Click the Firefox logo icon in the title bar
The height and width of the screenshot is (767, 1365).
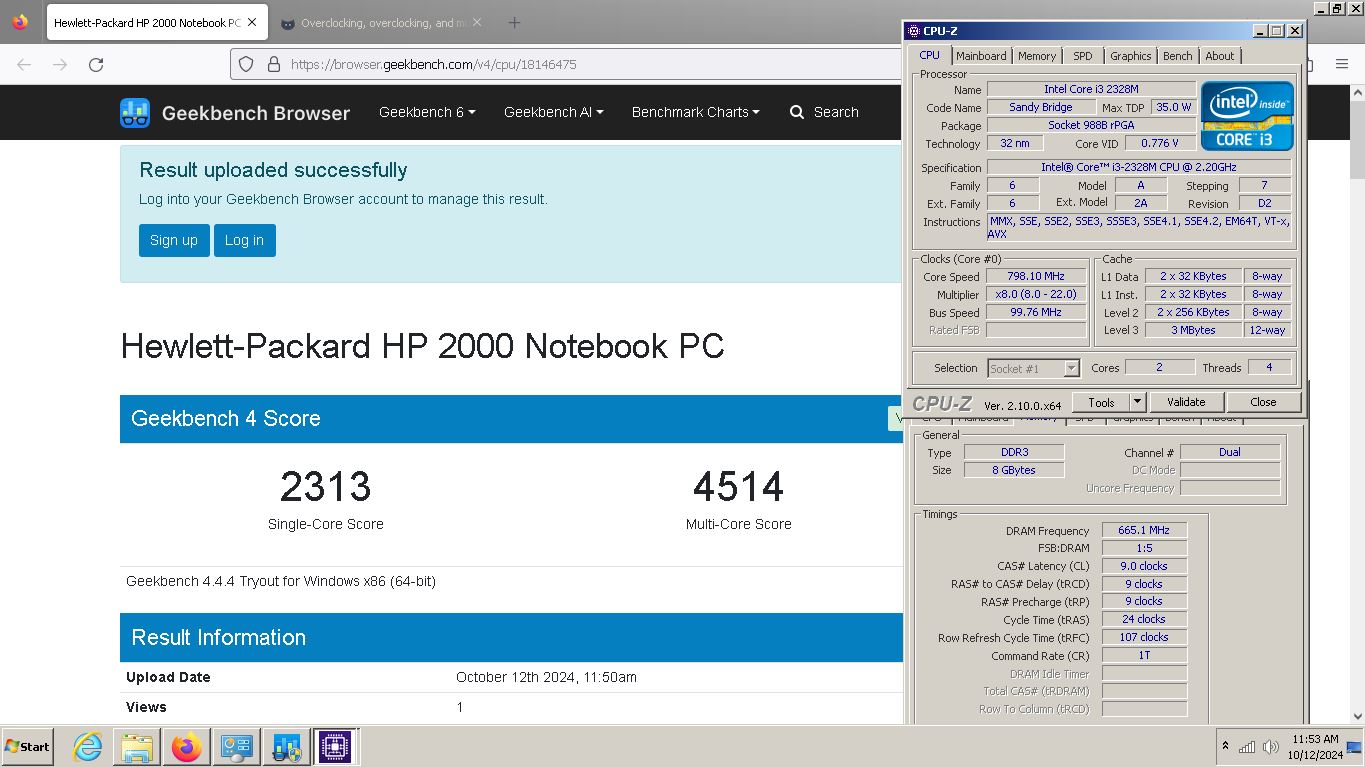point(20,22)
